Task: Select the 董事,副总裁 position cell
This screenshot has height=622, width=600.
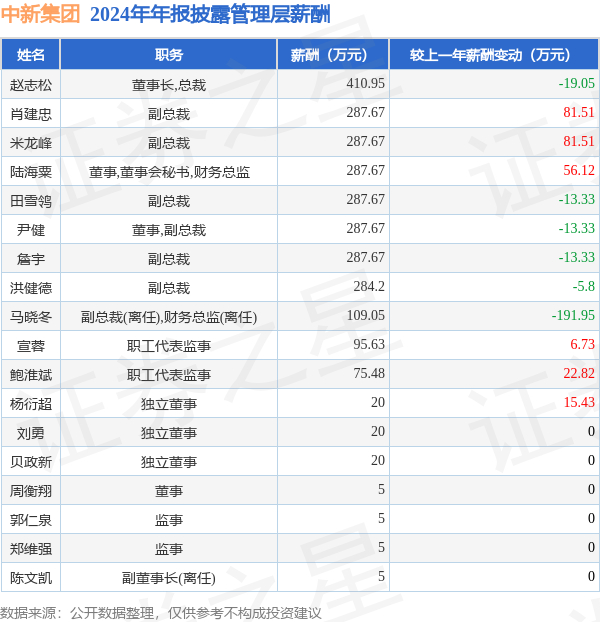Action: (169, 230)
